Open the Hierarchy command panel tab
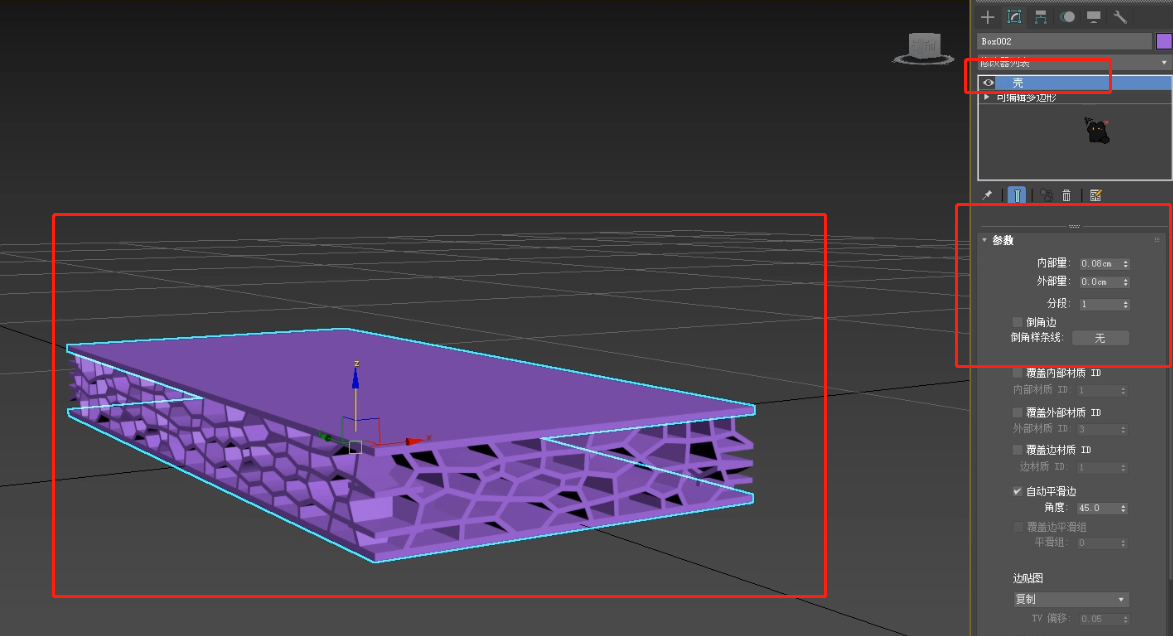The image size is (1173, 636). [x=1041, y=17]
